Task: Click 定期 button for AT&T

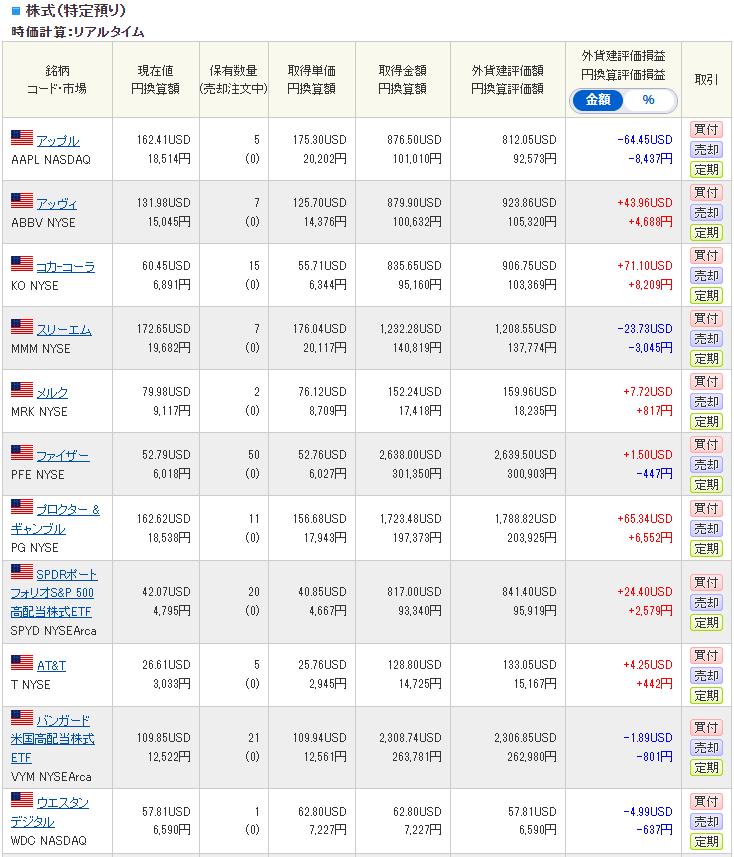Action: click(x=706, y=696)
